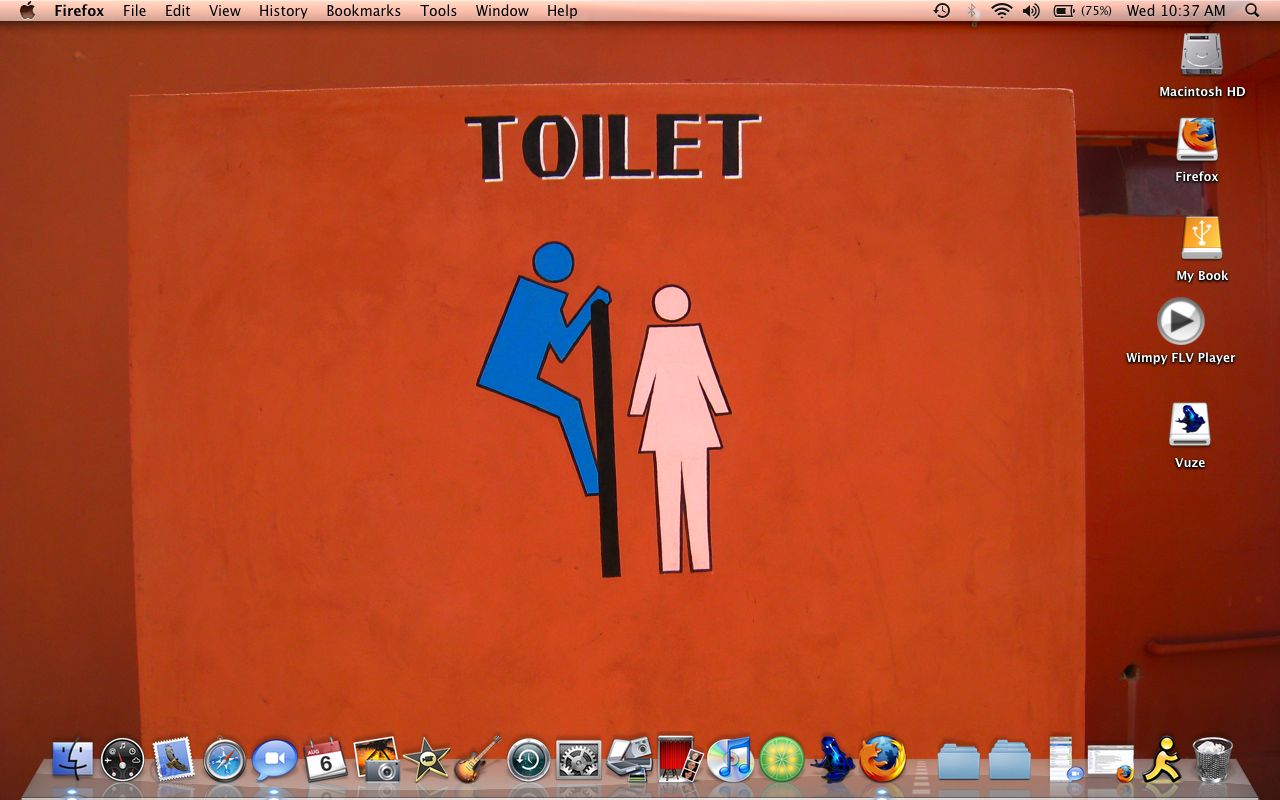The image size is (1280, 800).
Task: Open the Firefox application menu
Action: pos(79,10)
